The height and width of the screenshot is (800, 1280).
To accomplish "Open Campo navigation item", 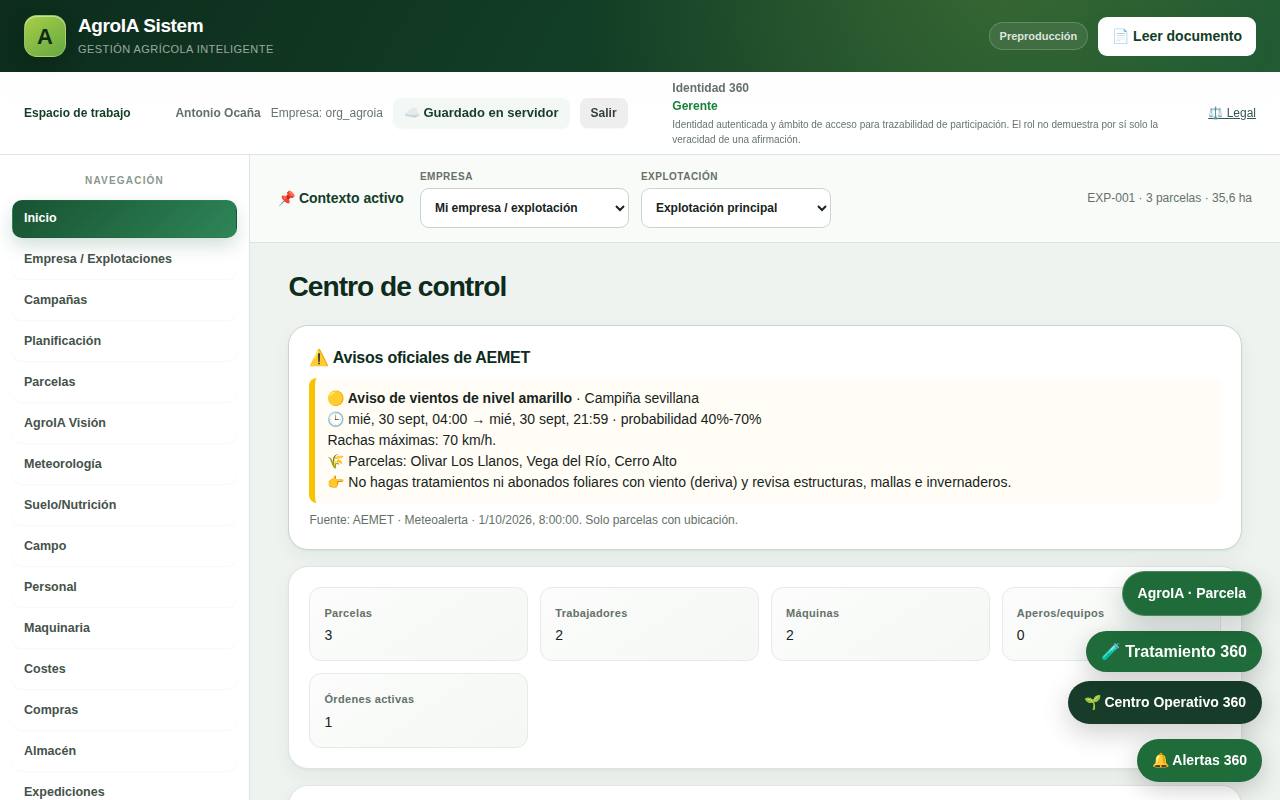I will tap(124, 546).
